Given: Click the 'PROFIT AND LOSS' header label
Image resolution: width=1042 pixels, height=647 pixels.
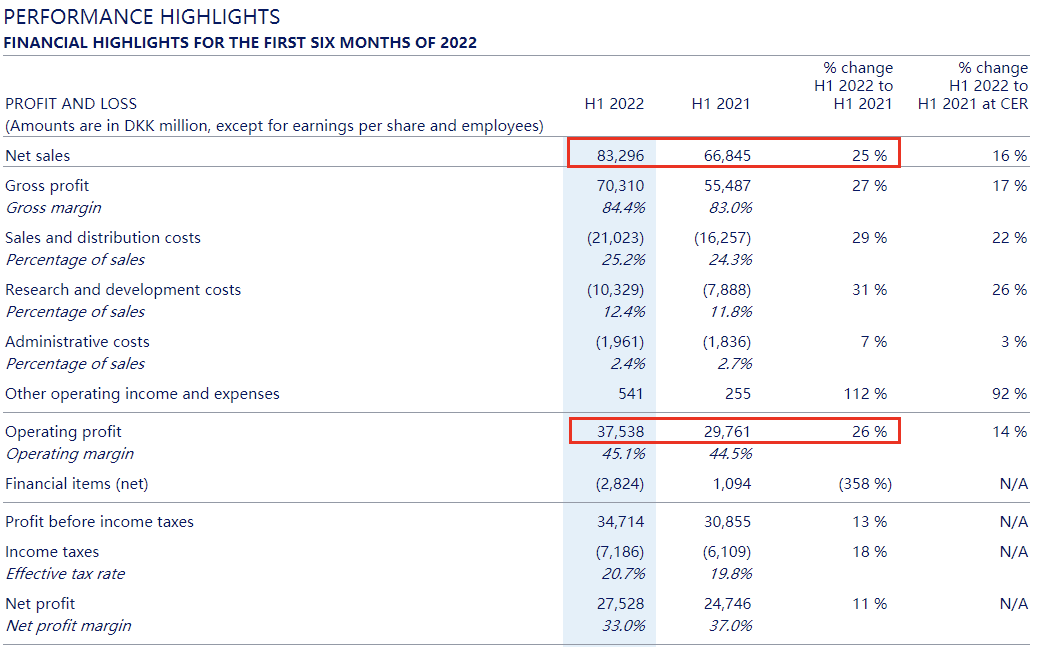Looking at the screenshot, I should click(x=71, y=104).
